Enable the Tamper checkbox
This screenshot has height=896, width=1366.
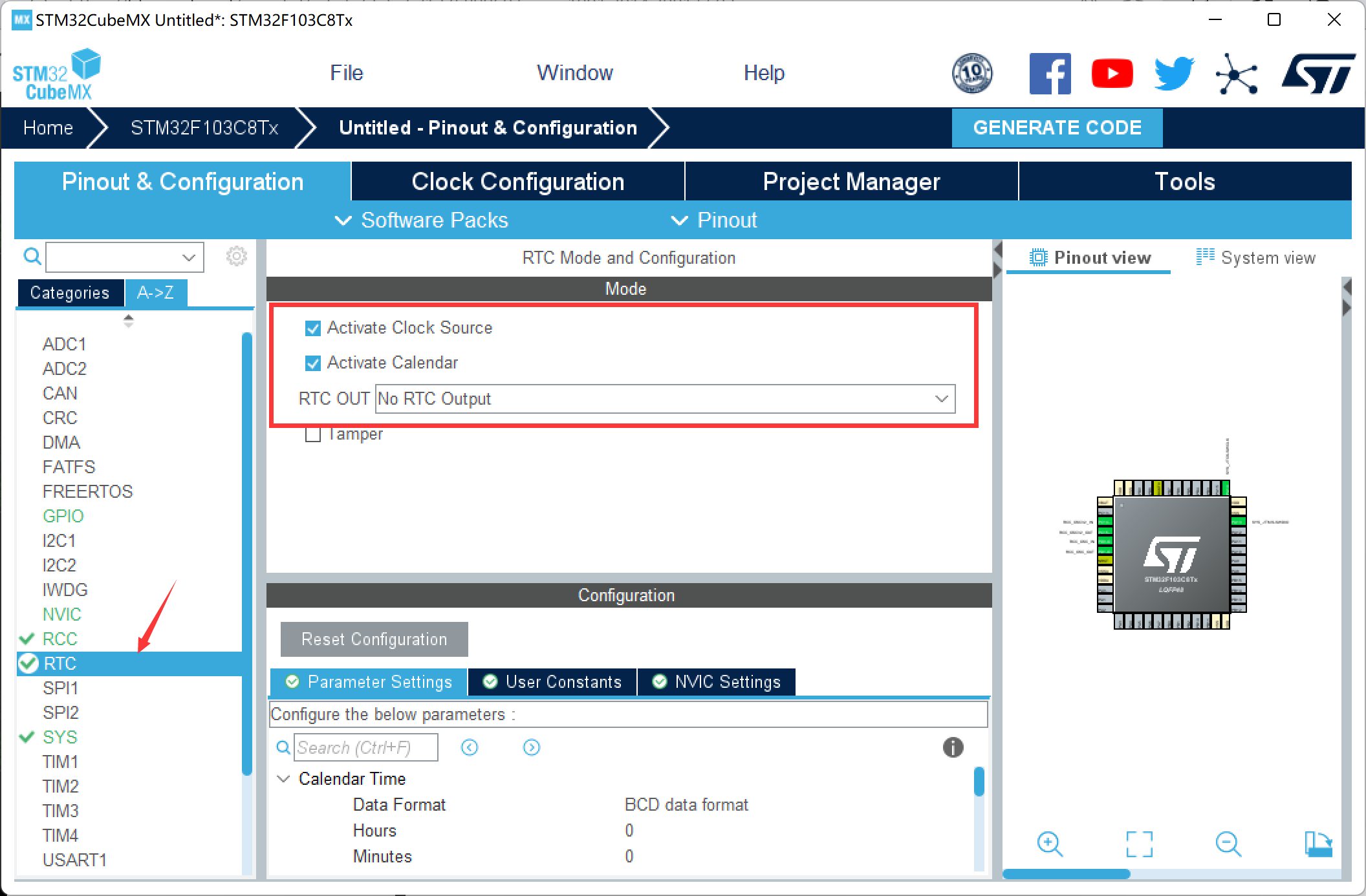click(313, 434)
